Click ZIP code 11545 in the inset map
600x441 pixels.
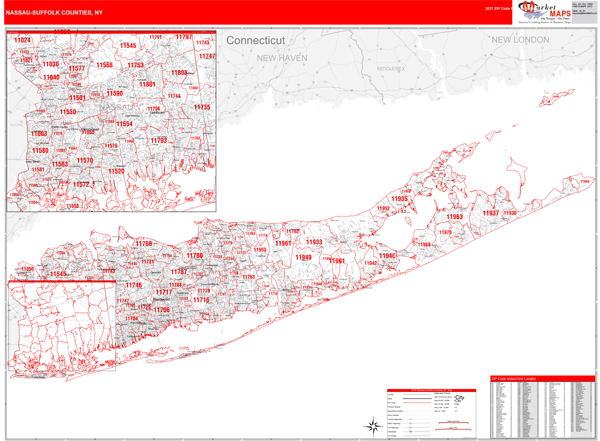point(128,45)
